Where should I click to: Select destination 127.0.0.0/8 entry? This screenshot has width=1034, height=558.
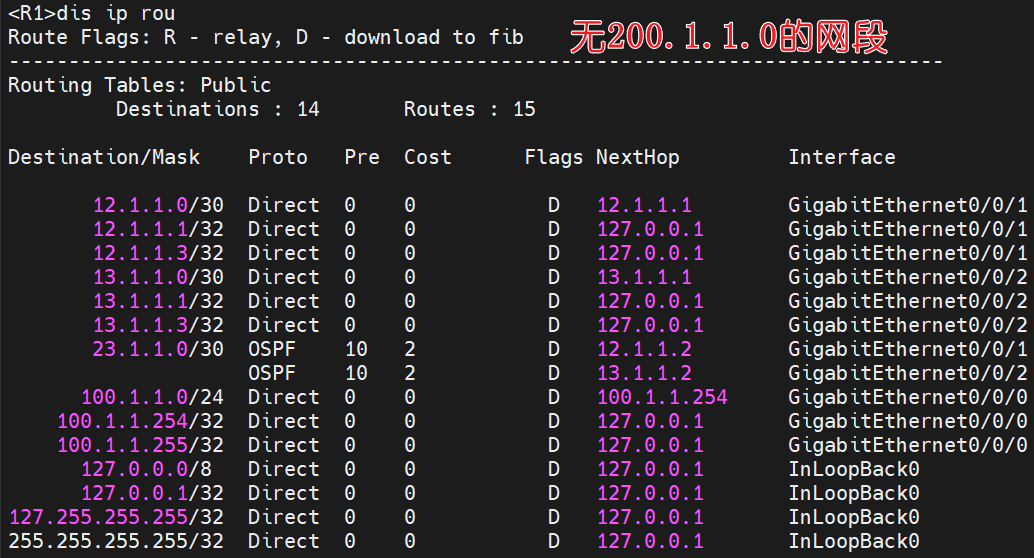pos(151,469)
